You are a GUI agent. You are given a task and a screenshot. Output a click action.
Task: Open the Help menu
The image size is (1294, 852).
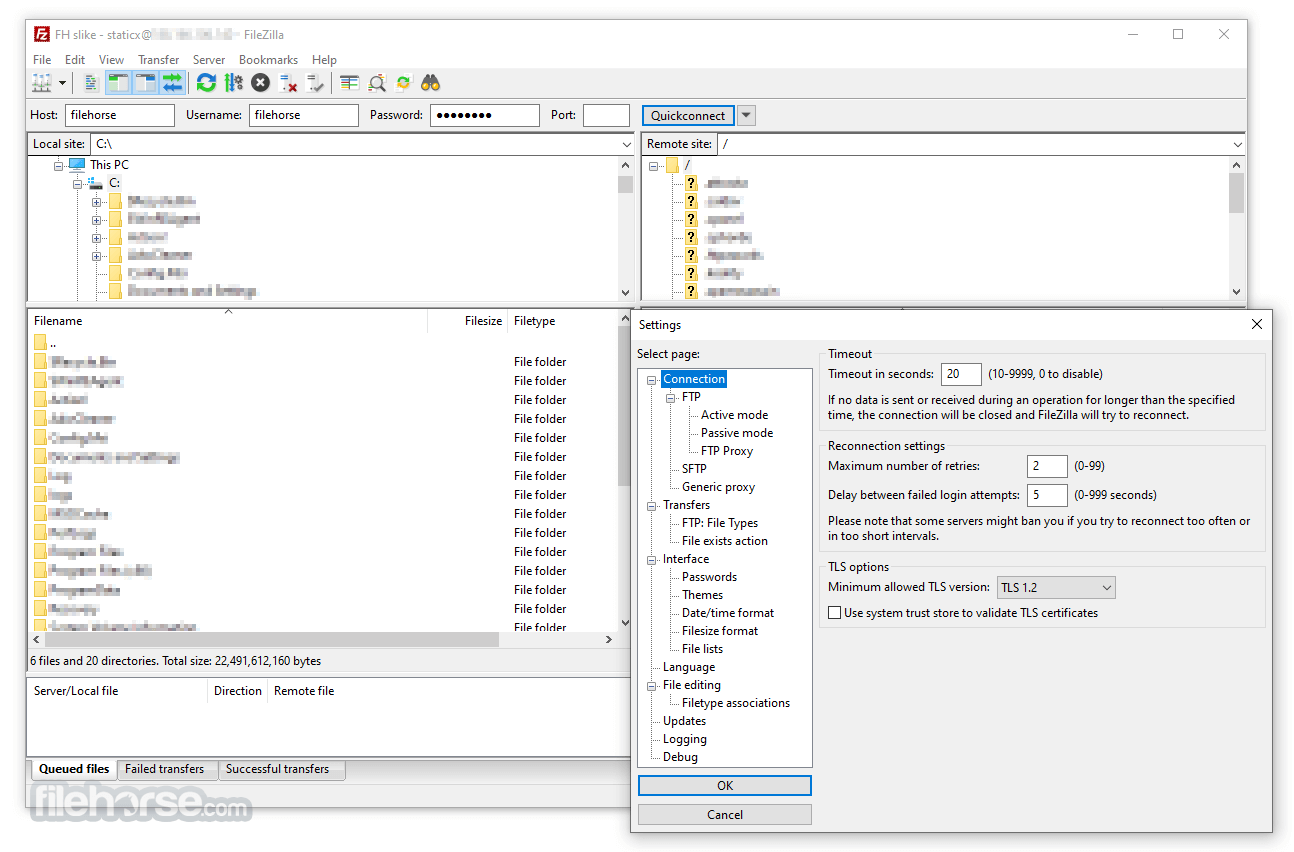(x=324, y=60)
